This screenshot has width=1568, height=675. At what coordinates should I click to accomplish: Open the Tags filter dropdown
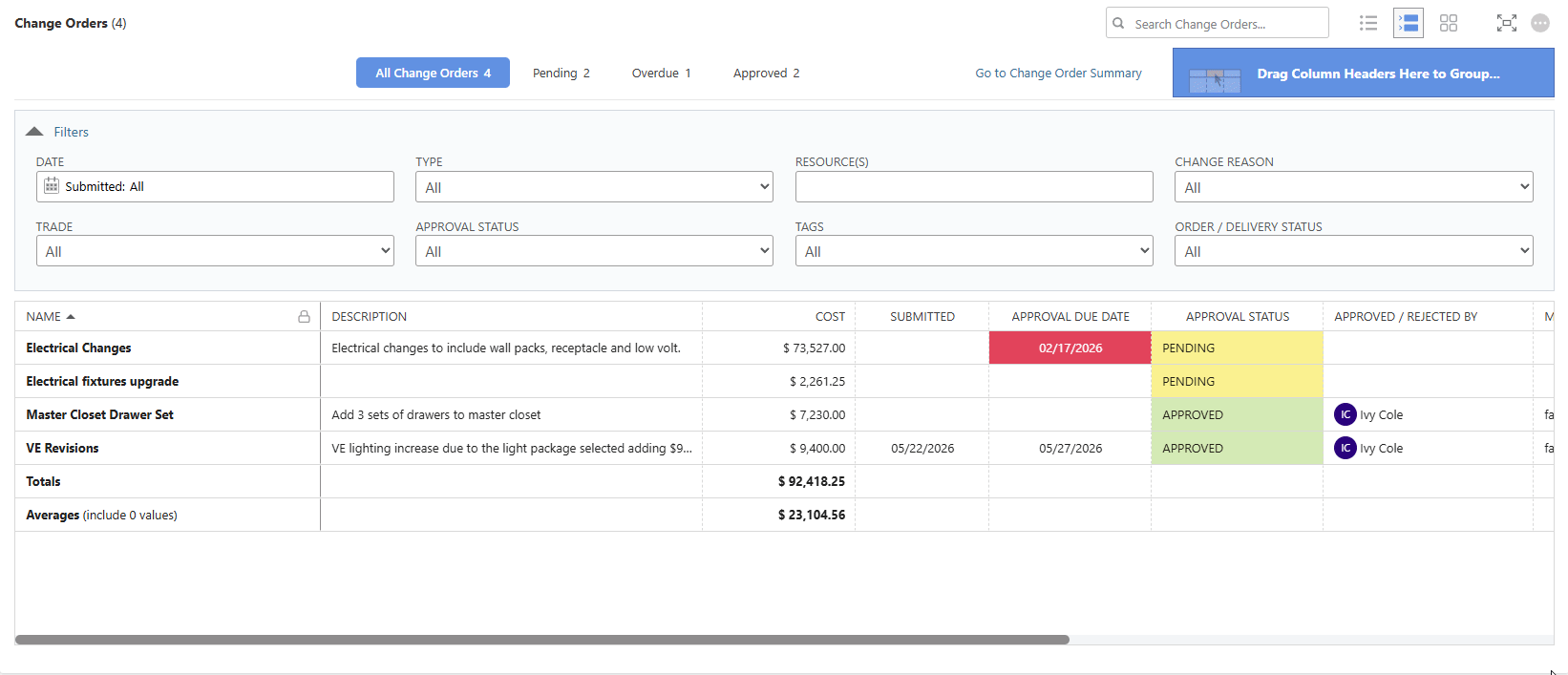click(x=974, y=251)
